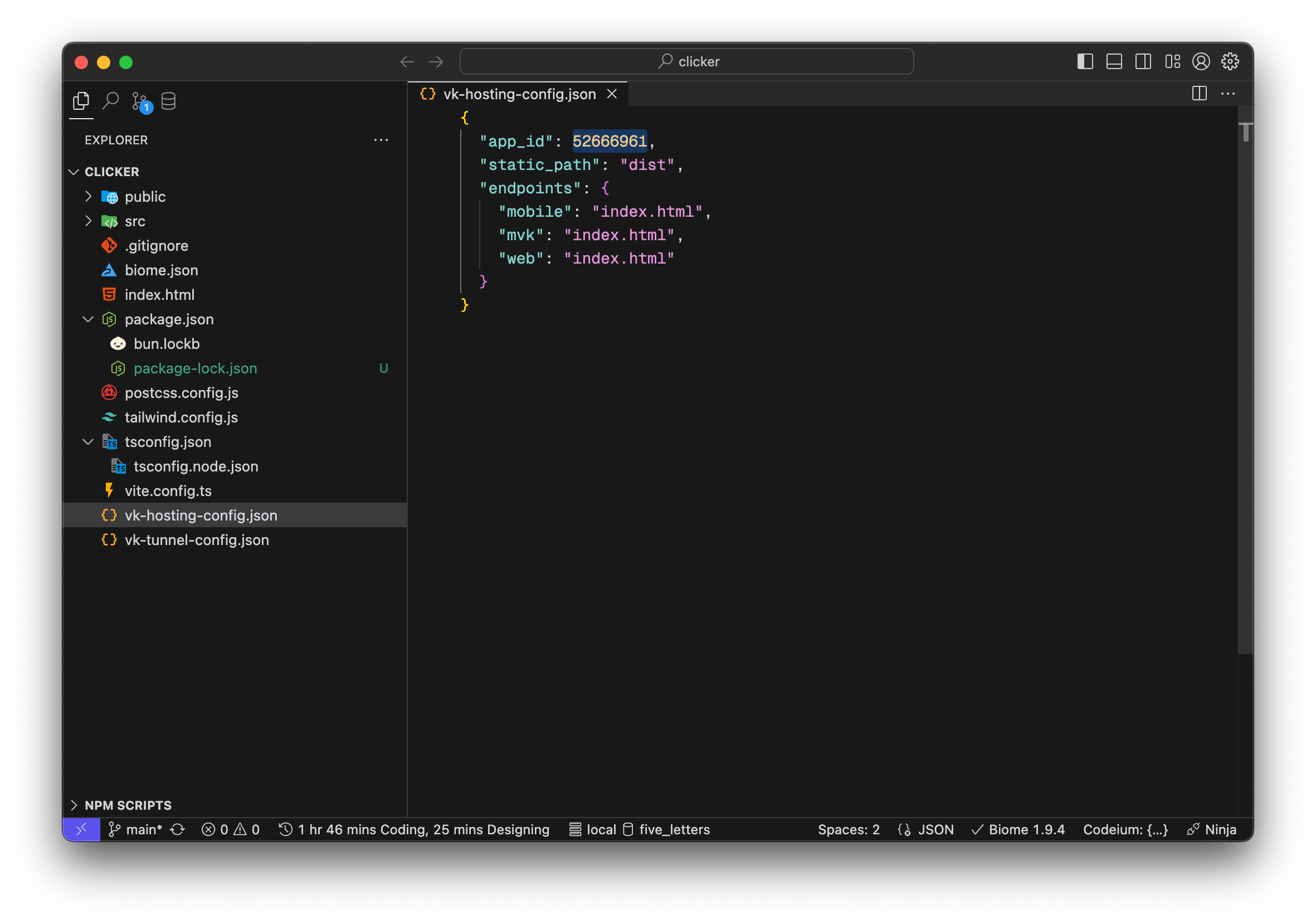Image resolution: width=1316 pixels, height=924 pixels.
Task: Click the remote window status icon
Action: point(81,829)
